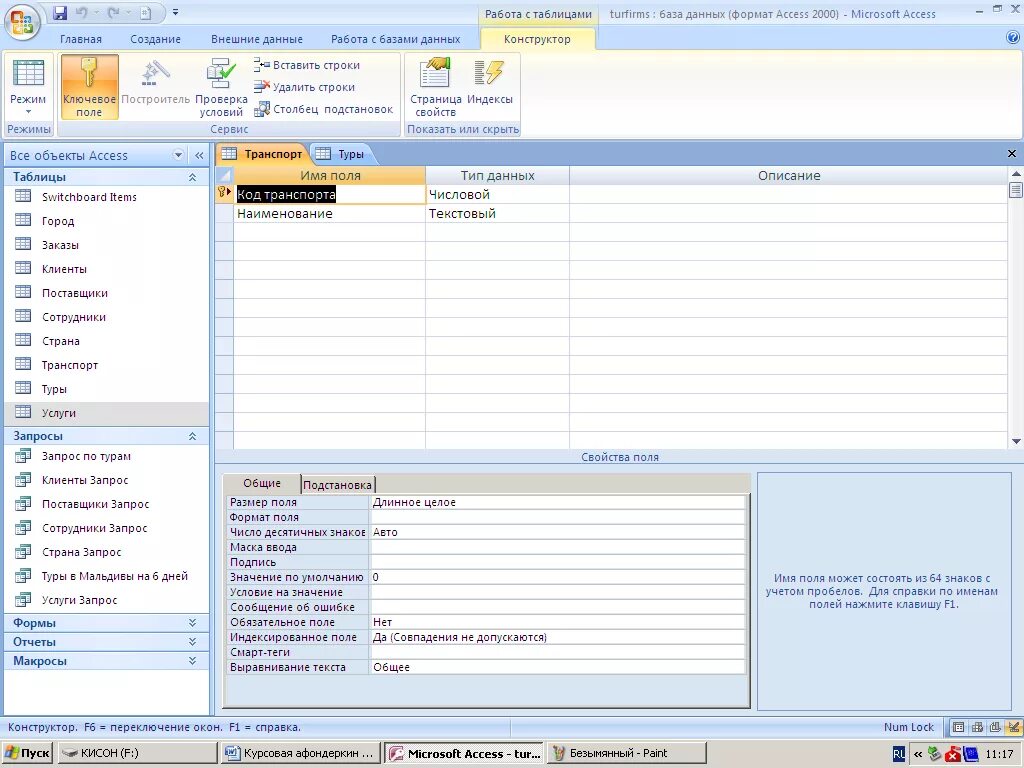This screenshot has height=768, width=1024.
Task: Click the Наименование field name cell
Action: point(329,214)
